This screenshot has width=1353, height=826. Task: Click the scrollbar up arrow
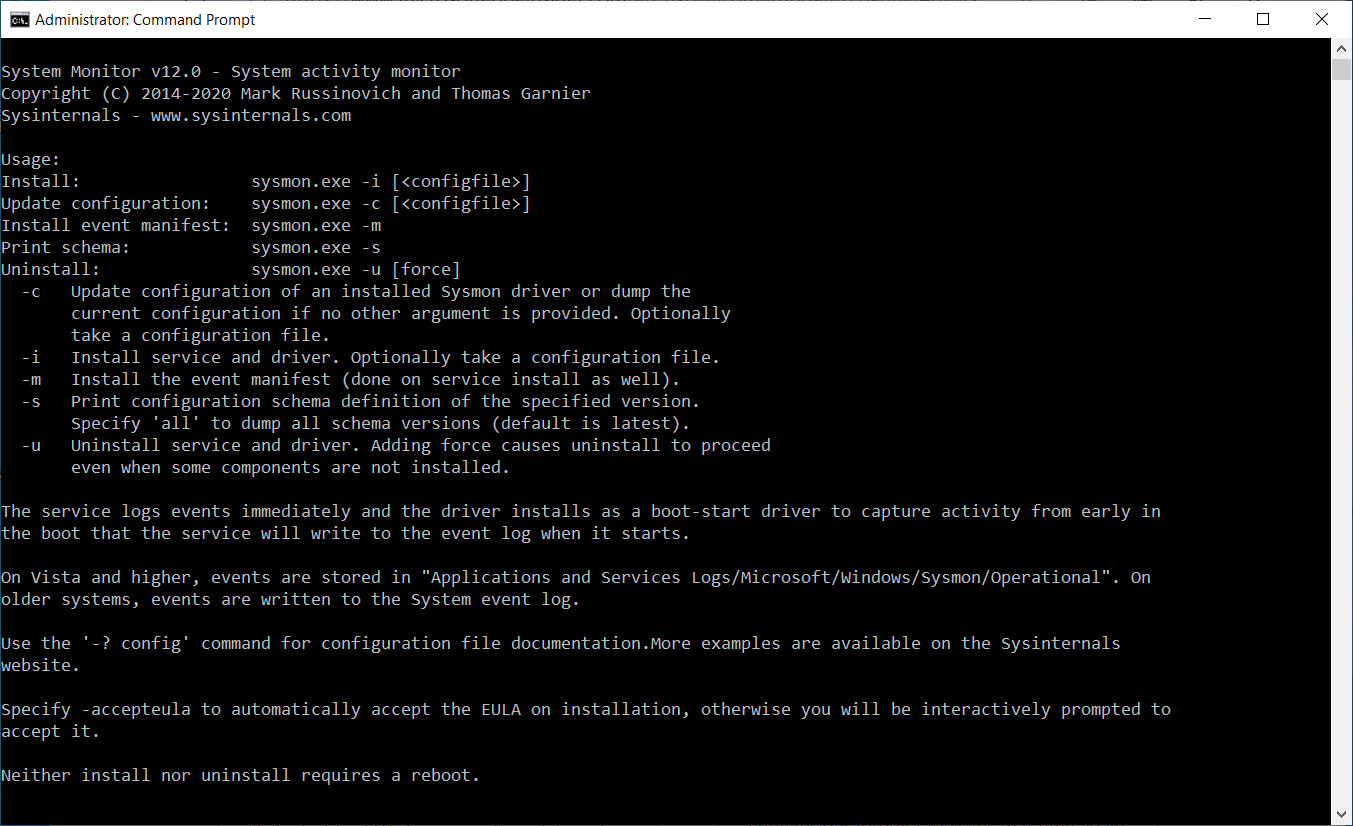[x=1342, y=48]
